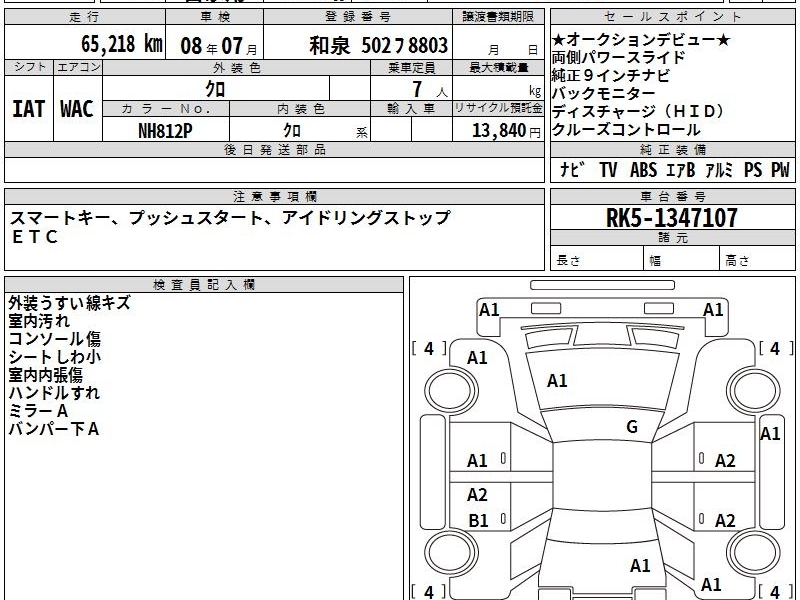Click the 諸元 header
Screen dimensions: 800x600
tap(673, 238)
